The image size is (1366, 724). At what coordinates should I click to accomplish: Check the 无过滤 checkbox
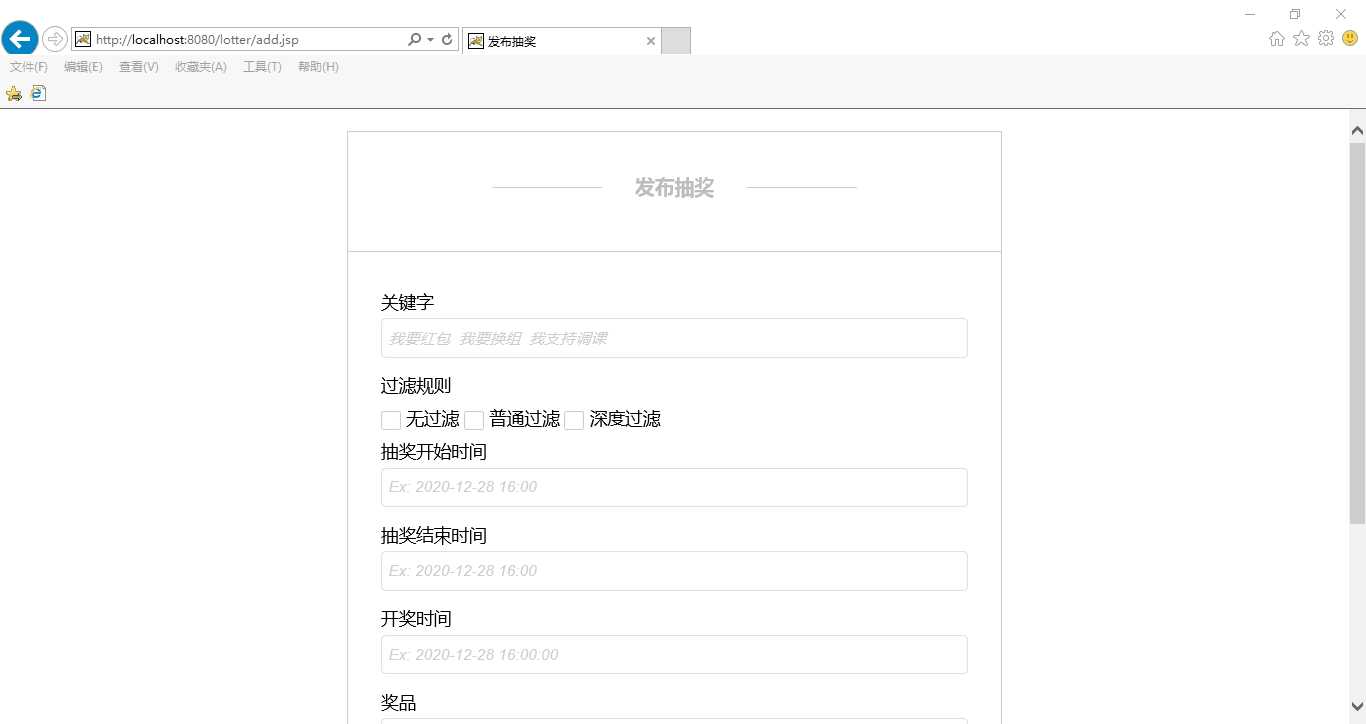click(x=391, y=420)
